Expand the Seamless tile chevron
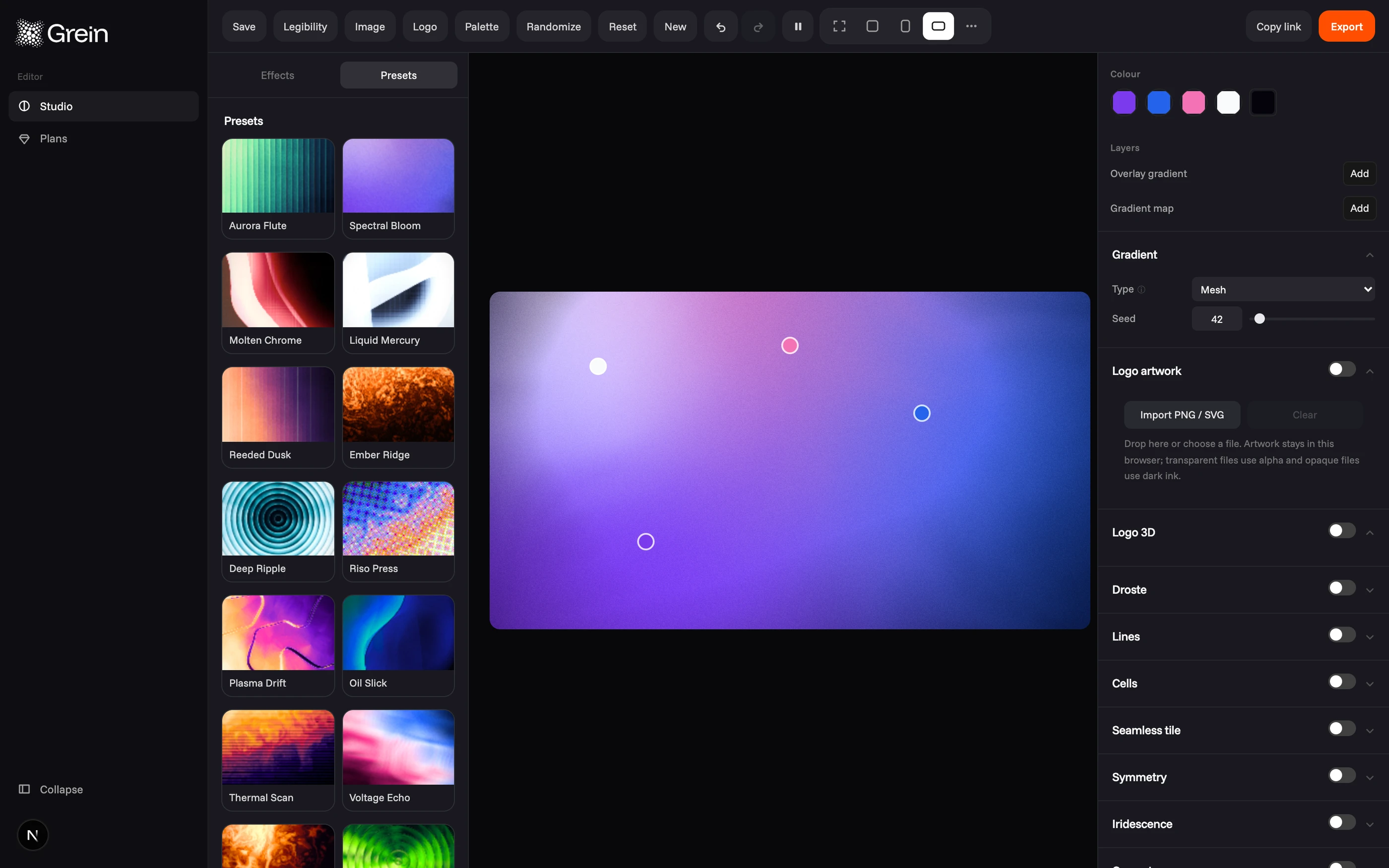The height and width of the screenshot is (868, 1389). pos(1370,731)
